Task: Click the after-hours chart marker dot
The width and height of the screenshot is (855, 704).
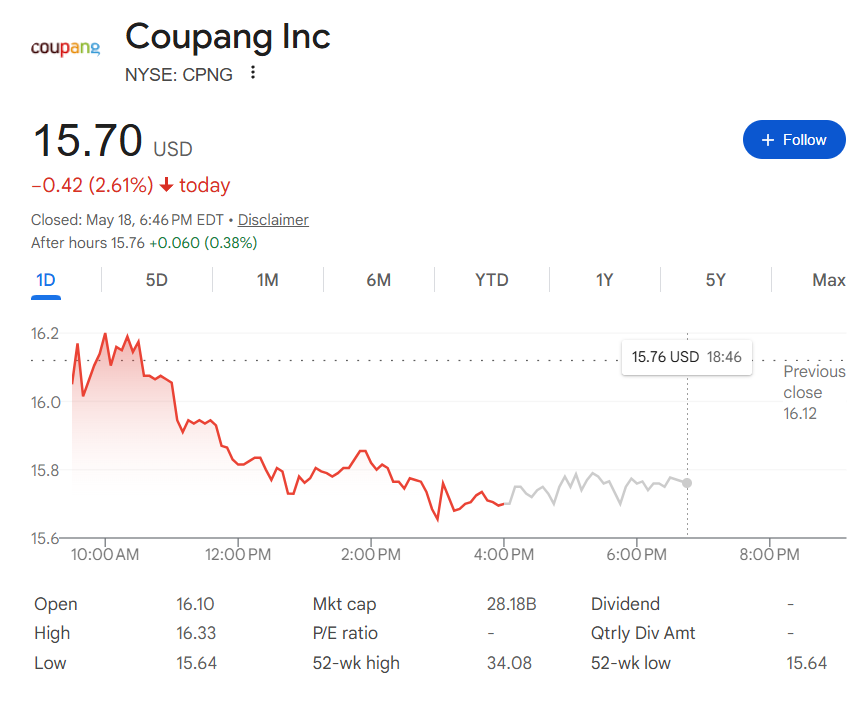Action: tap(687, 483)
